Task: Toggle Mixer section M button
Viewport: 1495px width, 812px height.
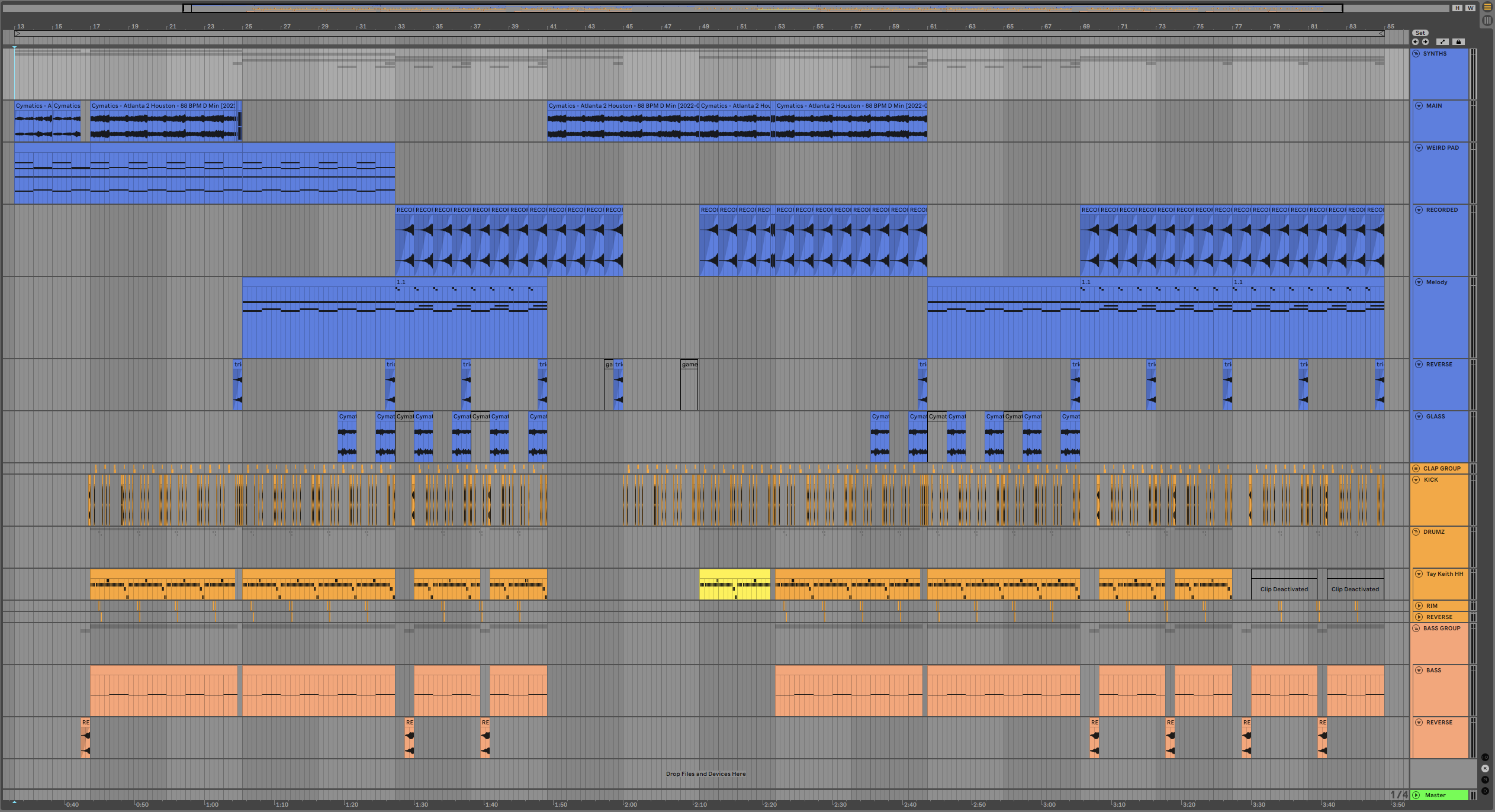Action: [1485, 780]
